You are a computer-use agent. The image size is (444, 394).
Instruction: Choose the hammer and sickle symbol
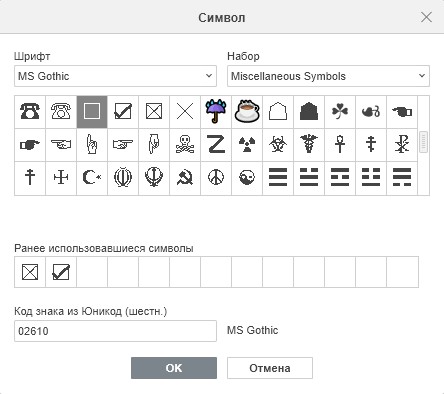185,178
